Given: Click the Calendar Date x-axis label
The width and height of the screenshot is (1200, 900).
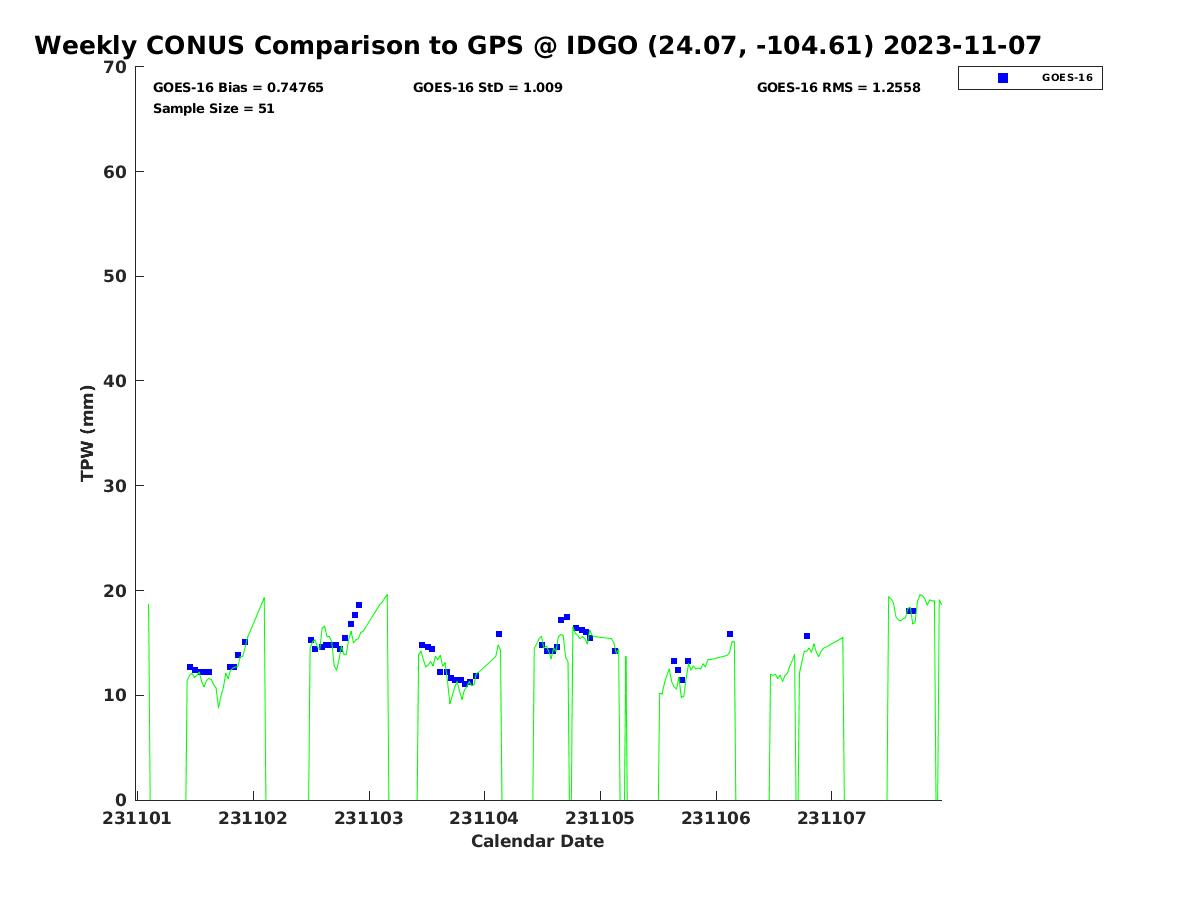Looking at the screenshot, I should (537, 842).
